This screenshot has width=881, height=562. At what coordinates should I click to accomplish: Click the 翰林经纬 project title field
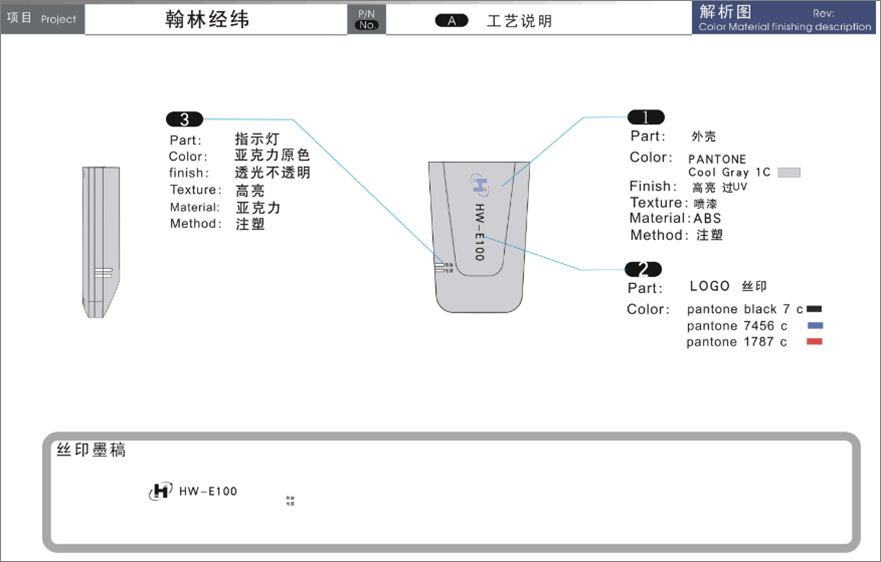(x=215, y=20)
